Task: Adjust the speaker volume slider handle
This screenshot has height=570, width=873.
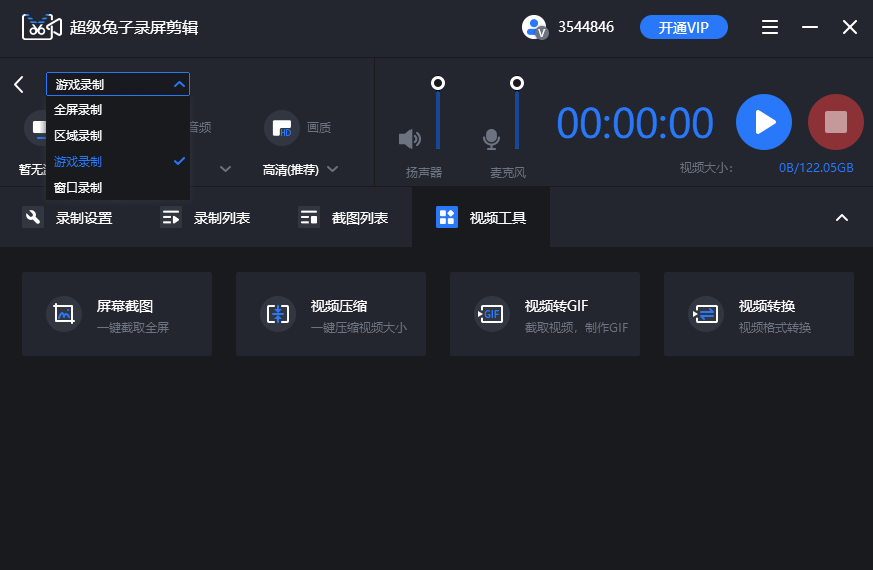Action: [437, 83]
